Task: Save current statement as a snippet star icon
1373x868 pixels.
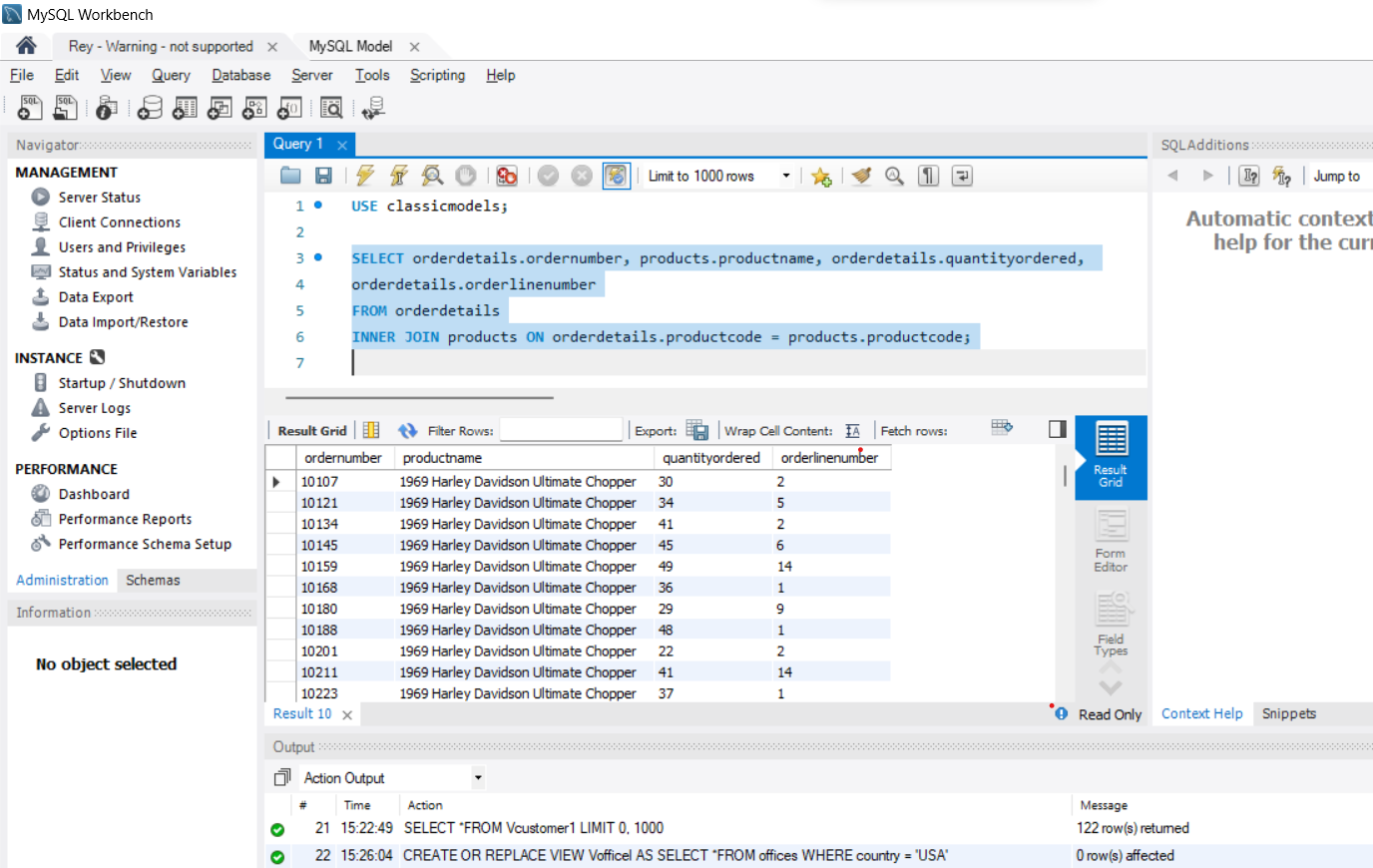Action: pos(821,177)
